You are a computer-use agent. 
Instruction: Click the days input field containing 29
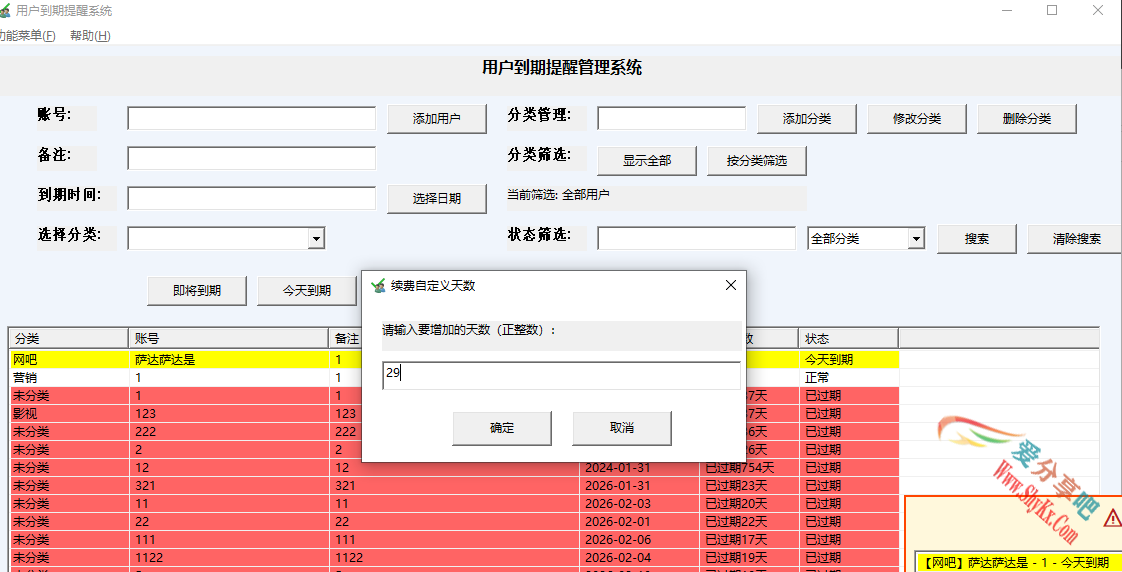pos(561,375)
